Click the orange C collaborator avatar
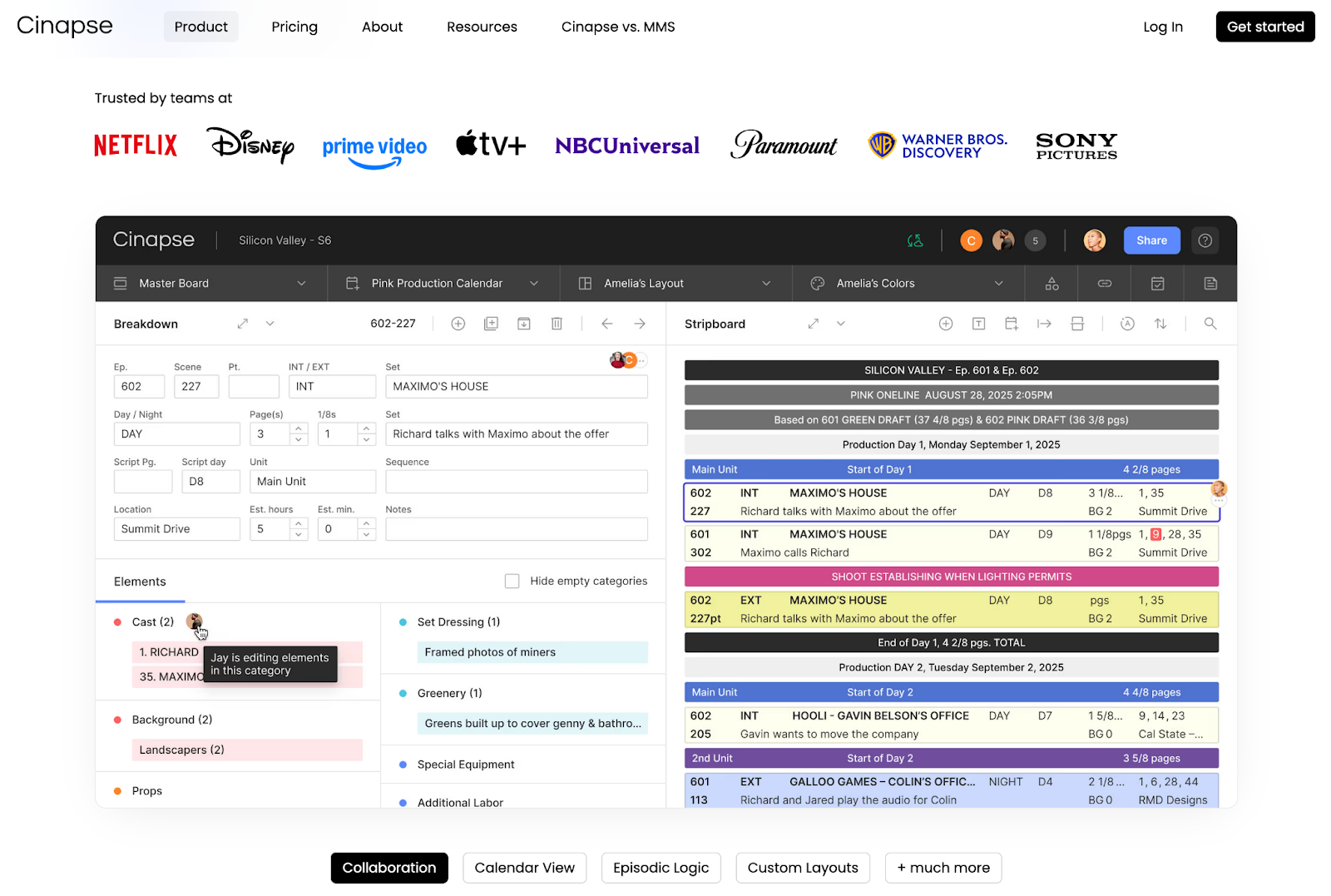The width and height of the screenshot is (1331, 896). 971,240
